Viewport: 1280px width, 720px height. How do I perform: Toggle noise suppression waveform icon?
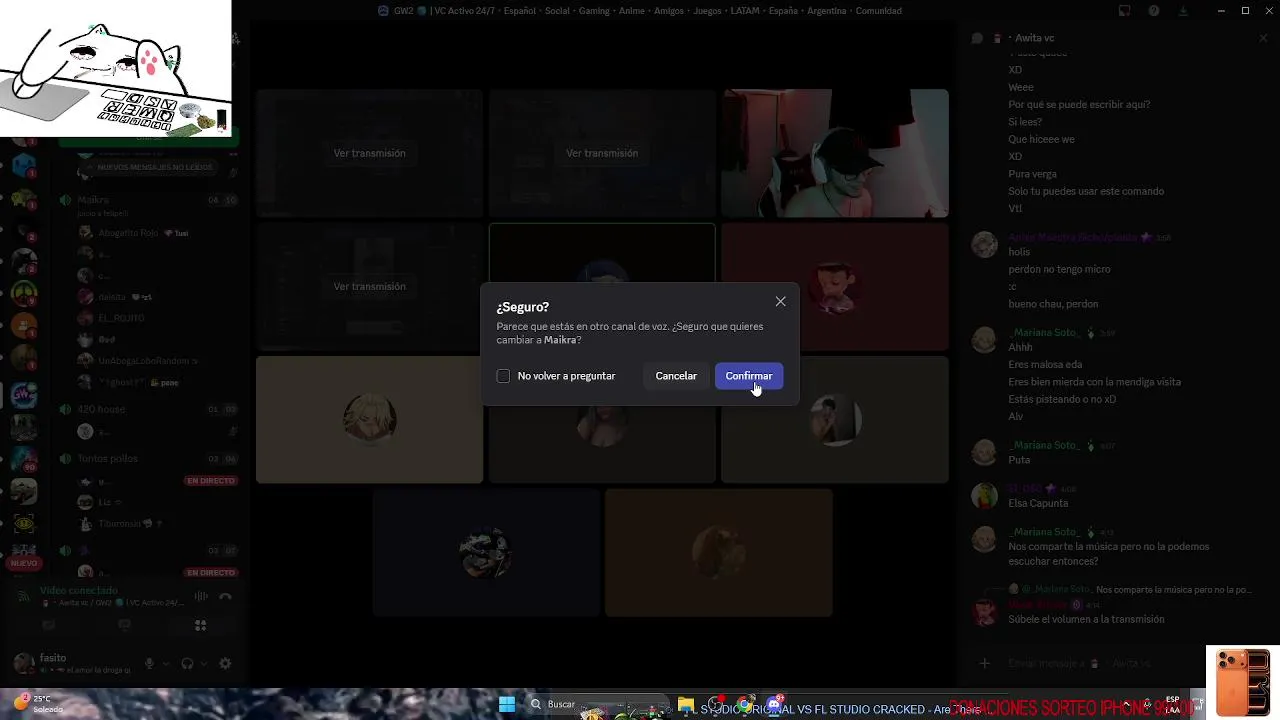pyautogui.click(x=201, y=597)
